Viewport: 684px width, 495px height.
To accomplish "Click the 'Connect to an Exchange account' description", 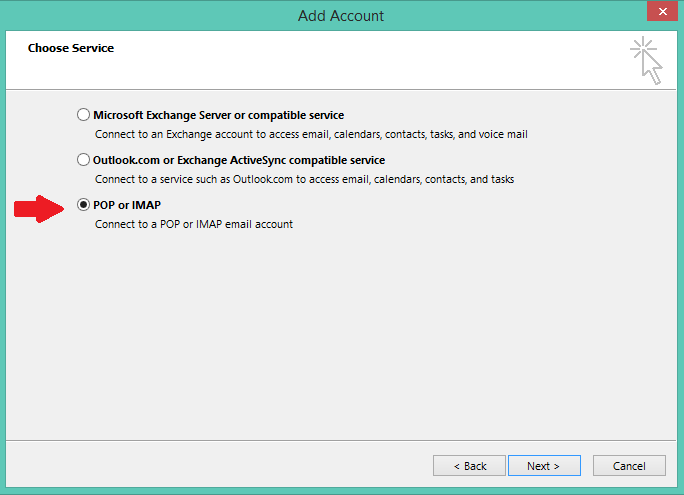I will (x=311, y=134).
